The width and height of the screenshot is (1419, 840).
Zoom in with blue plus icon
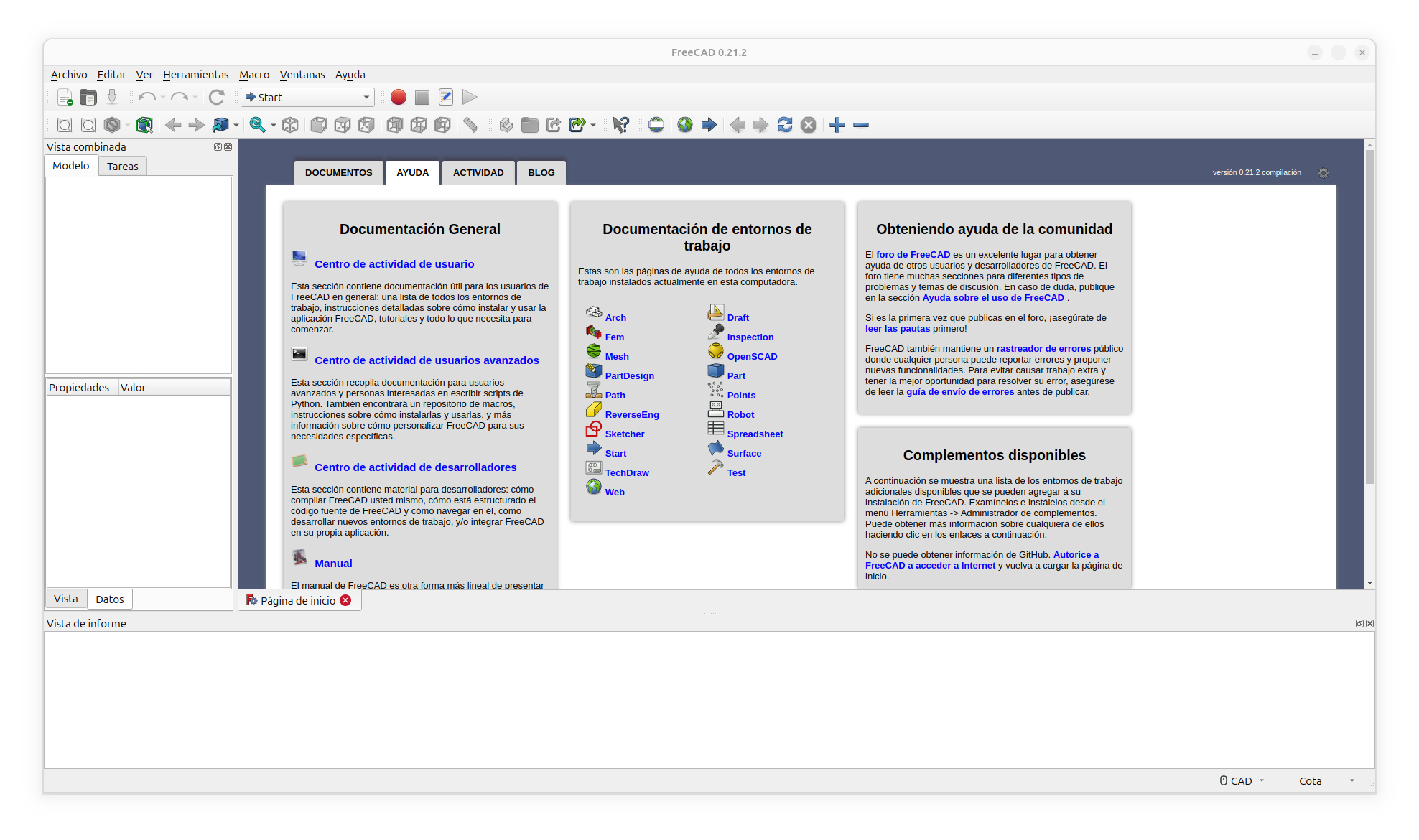837,125
